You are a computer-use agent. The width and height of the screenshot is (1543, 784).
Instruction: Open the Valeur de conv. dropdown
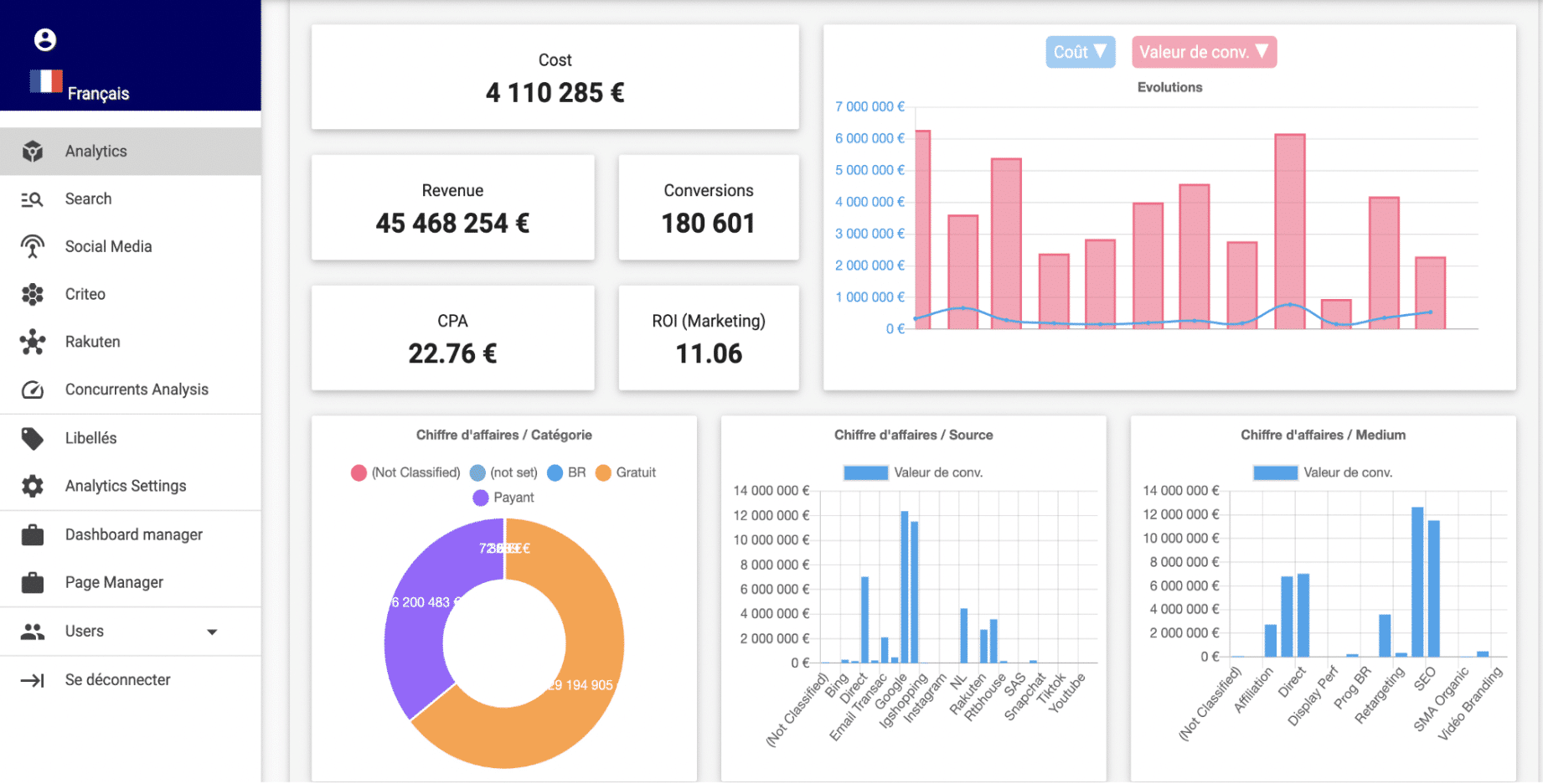[x=1204, y=52]
